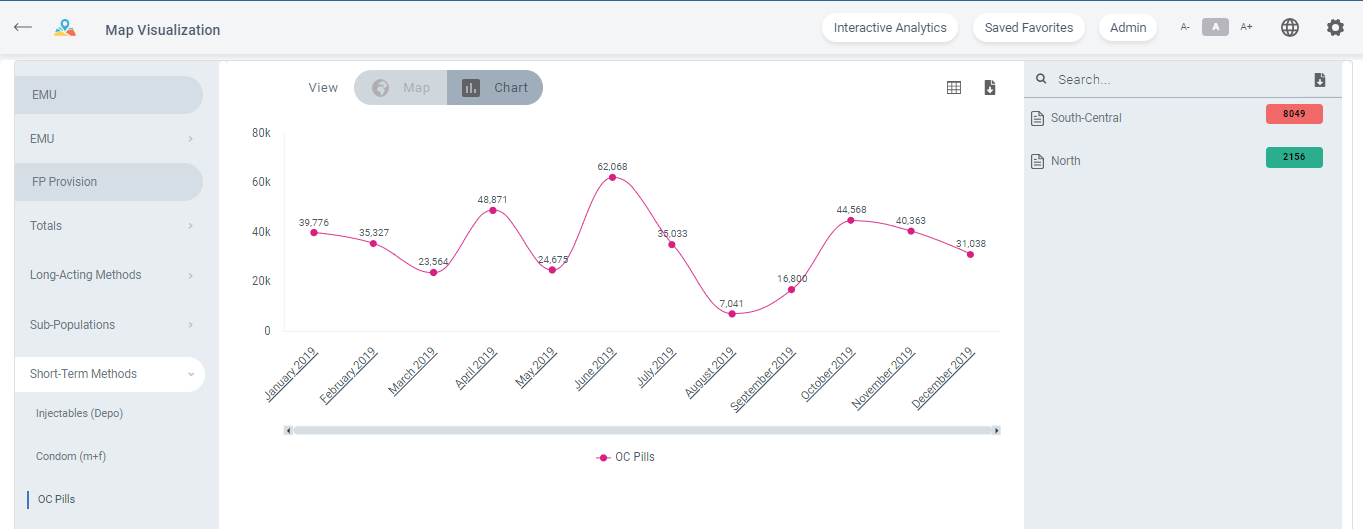Viewport: 1363px width, 529px height.
Task: Click the document icon beside South-Central
Action: click(1037, 118)
